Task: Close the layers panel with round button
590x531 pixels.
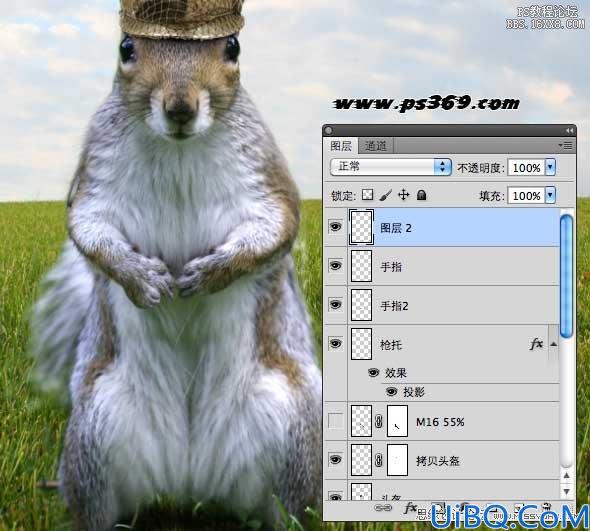Action: [x=328, y=130]
